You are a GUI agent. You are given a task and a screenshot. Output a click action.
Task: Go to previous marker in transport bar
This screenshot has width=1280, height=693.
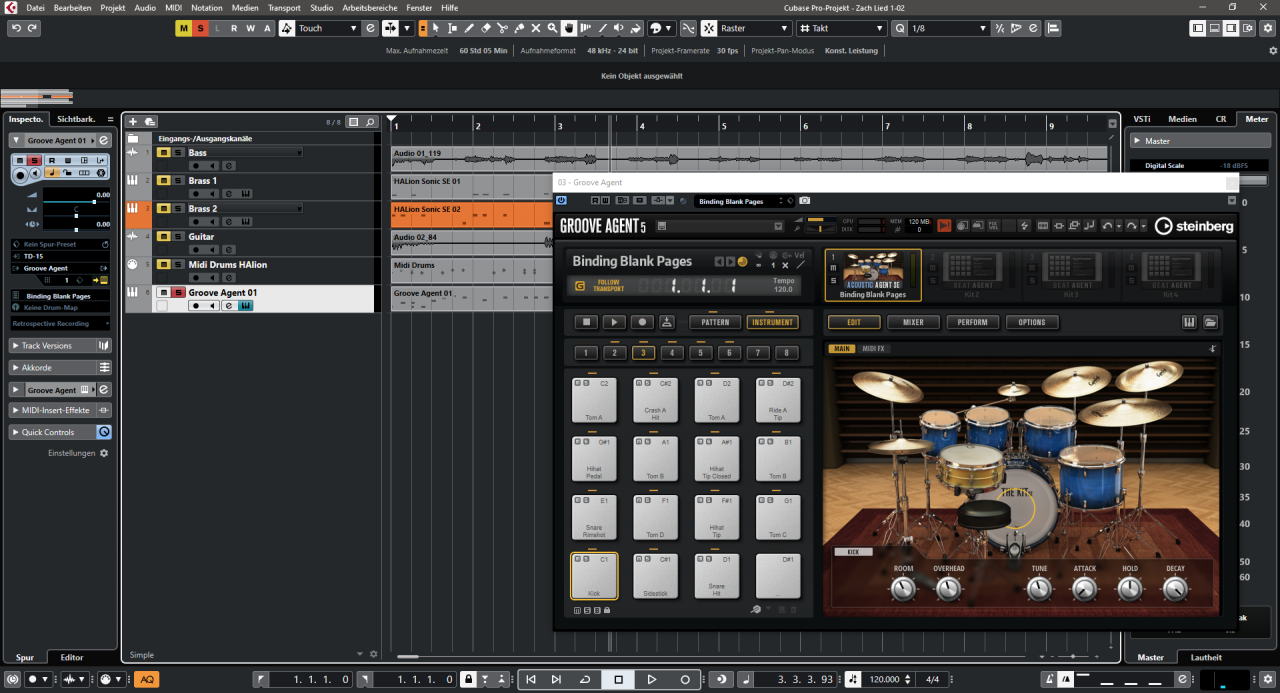point(531,679)
